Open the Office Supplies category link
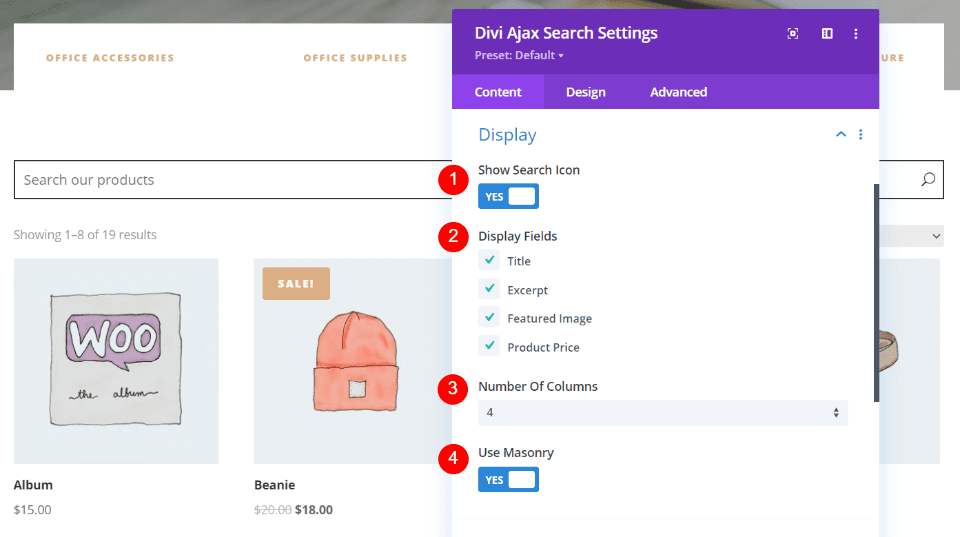The height and width of the screenshot is (537, 960). click(x=355, y=58)
